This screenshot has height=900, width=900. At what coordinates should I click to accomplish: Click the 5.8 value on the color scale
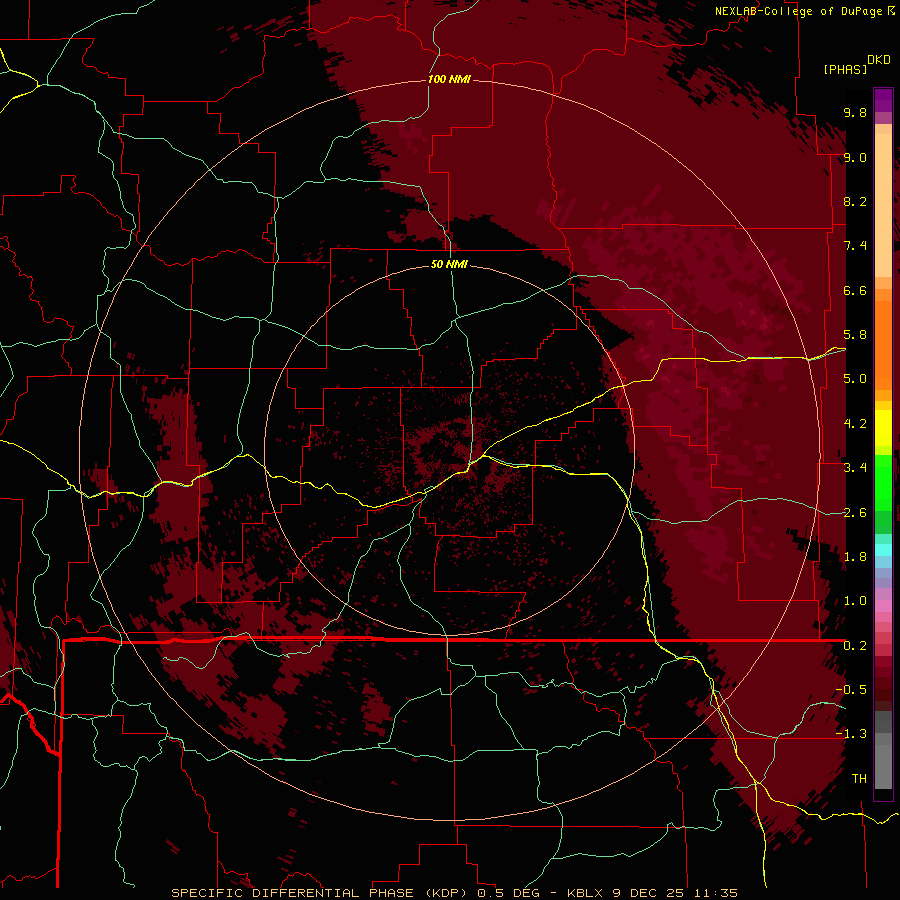855,335
